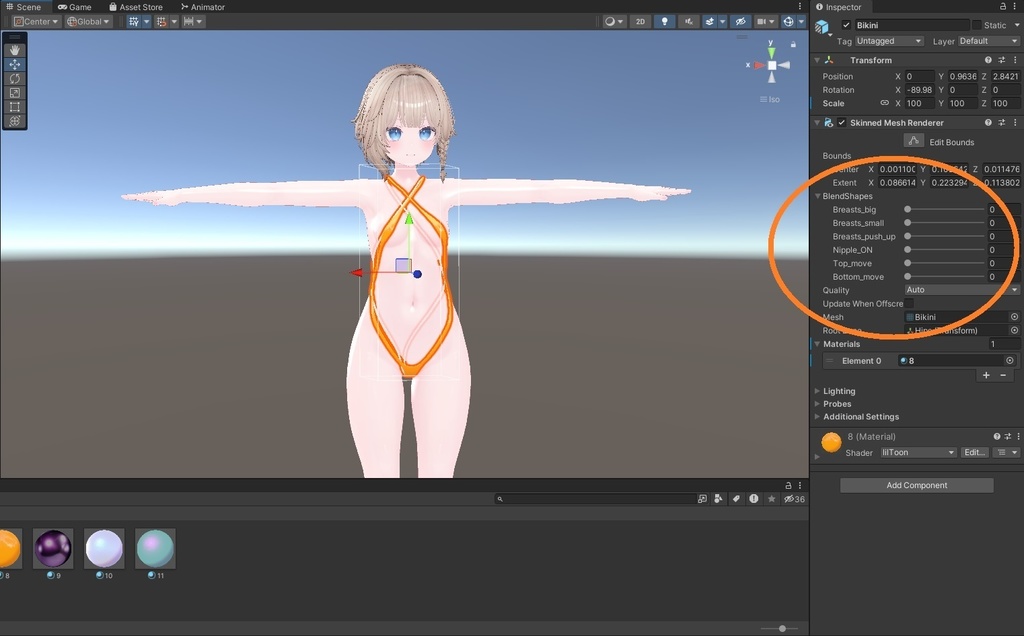Toggle the scene gizmo rotation lock
1024x636 pixels.
[793, 44]
